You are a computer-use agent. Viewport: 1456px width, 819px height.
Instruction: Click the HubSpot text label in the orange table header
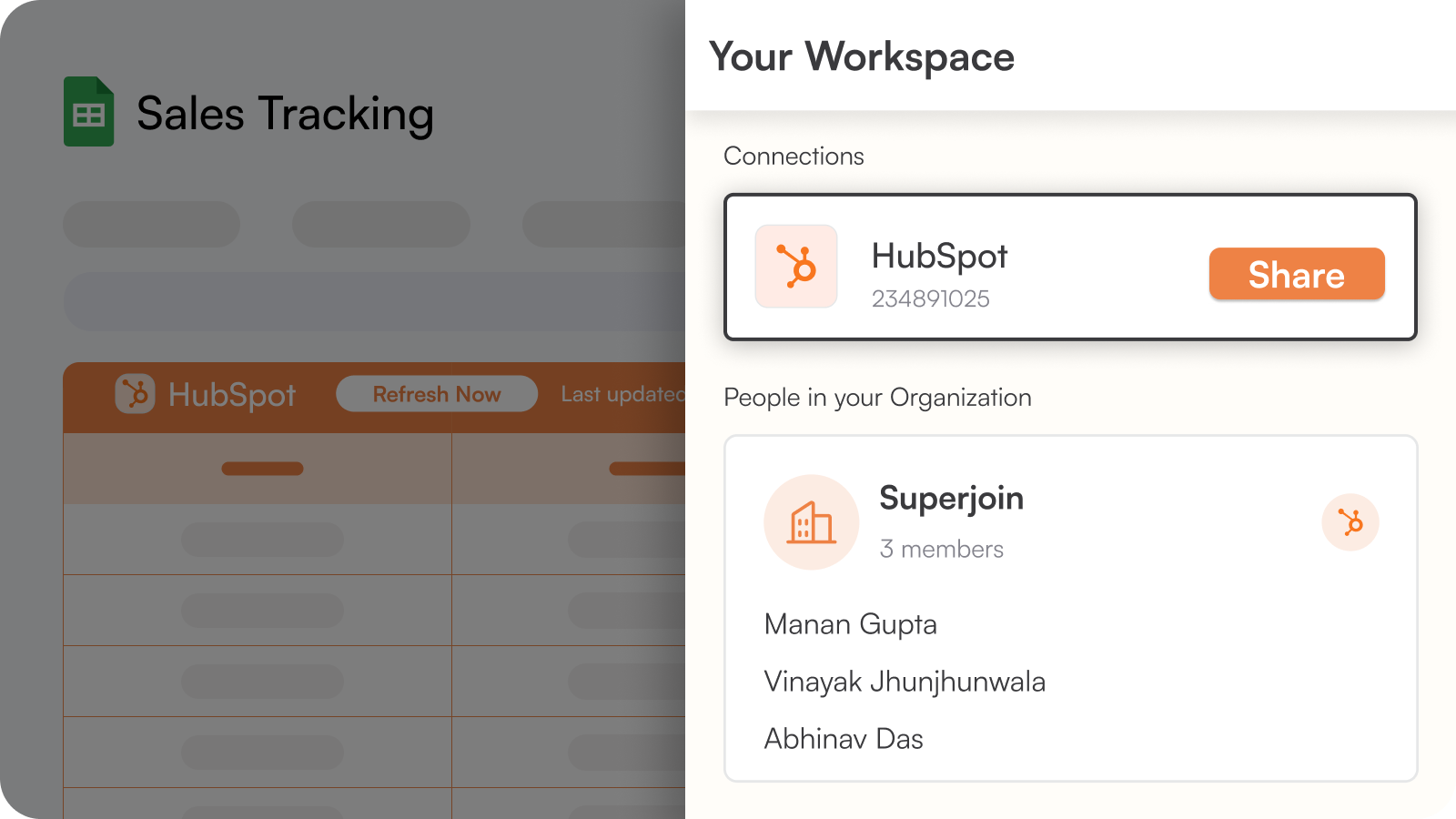(x=232, y=395)
